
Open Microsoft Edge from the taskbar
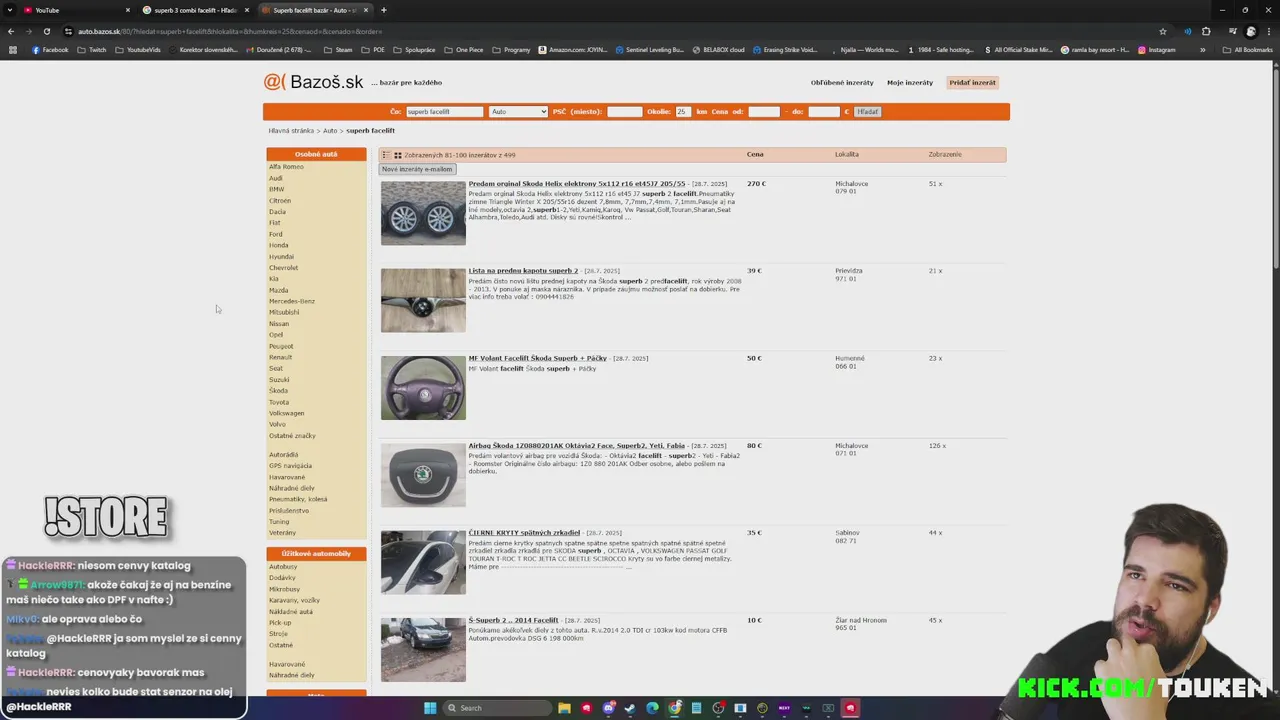point(652,708)
